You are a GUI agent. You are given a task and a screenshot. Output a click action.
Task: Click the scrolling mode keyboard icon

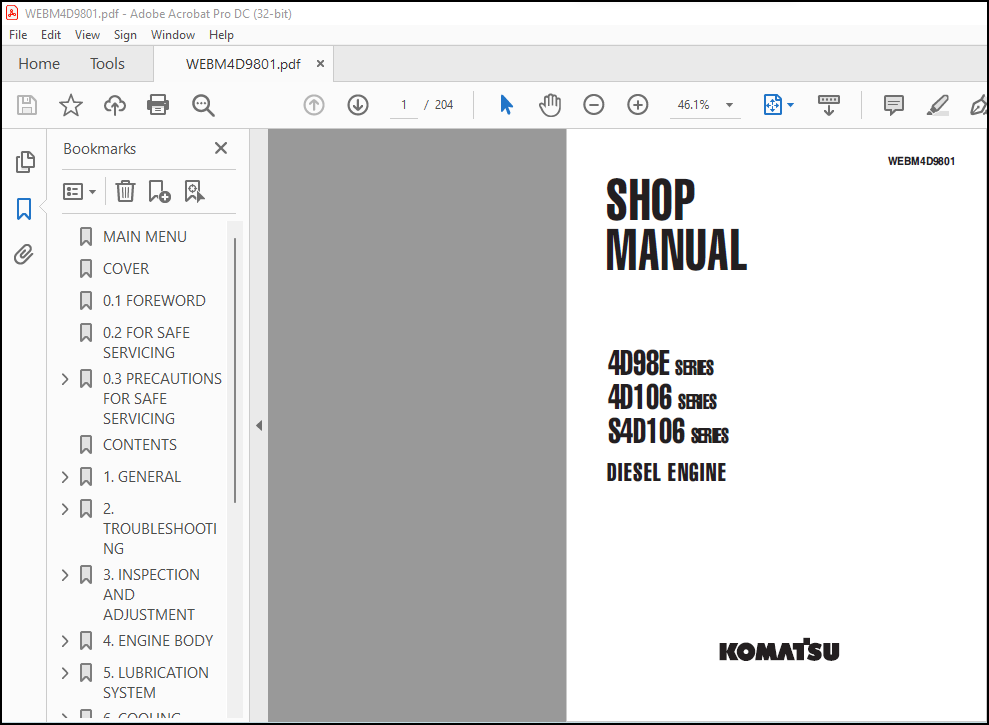[x=829, y=105]
